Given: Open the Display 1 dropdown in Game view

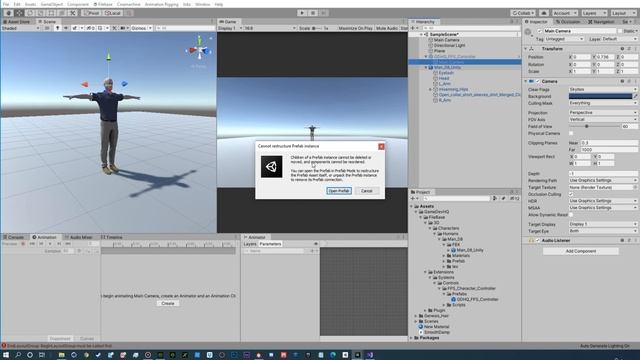Looking at the screenshot, I should click(229, 28).
